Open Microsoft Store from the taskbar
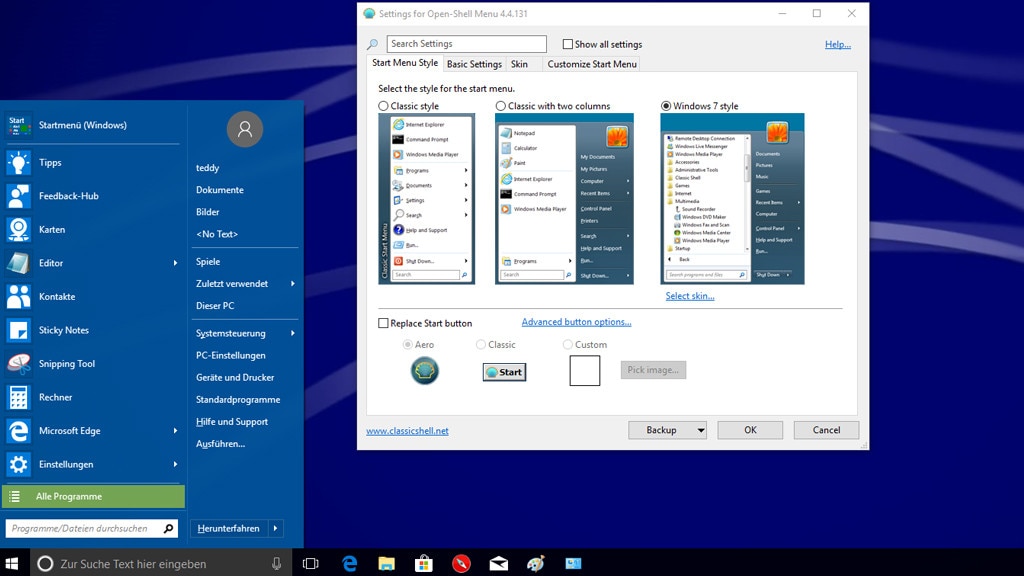This screenshot has width=1024, height=576. pos(424,563)
